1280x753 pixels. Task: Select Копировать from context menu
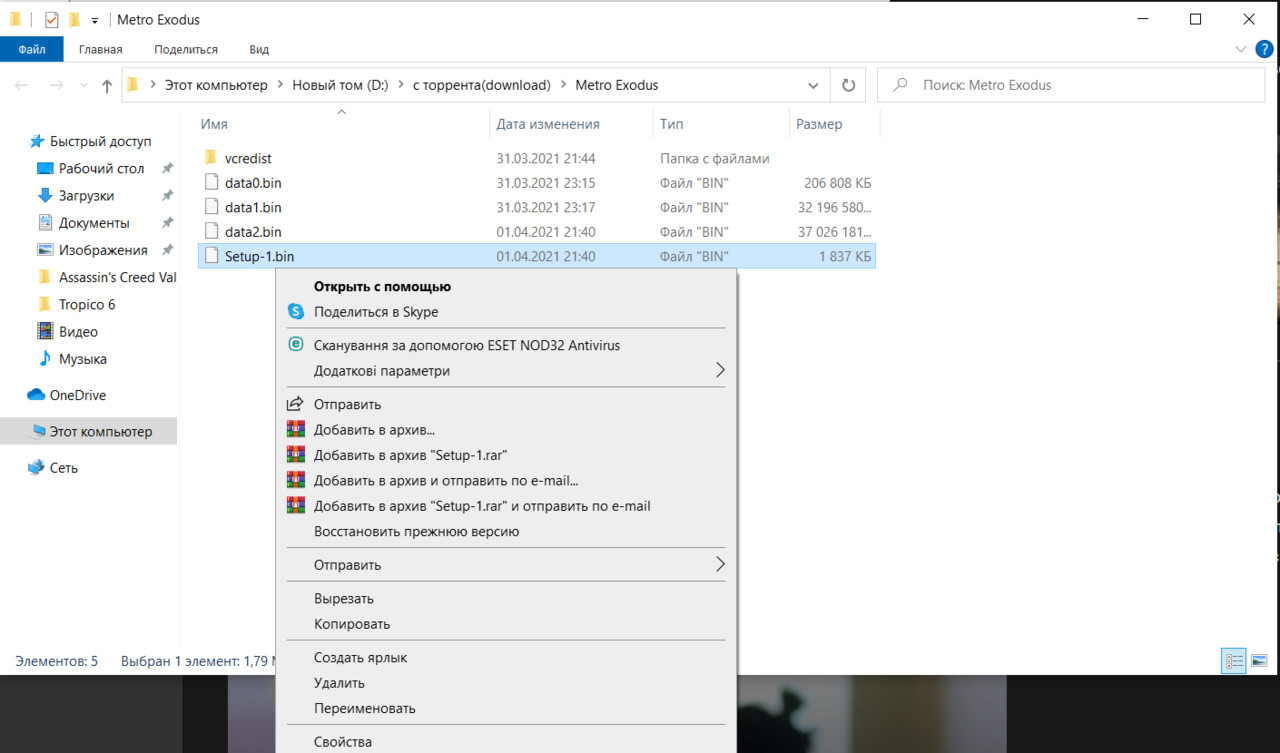coord(352,624)
